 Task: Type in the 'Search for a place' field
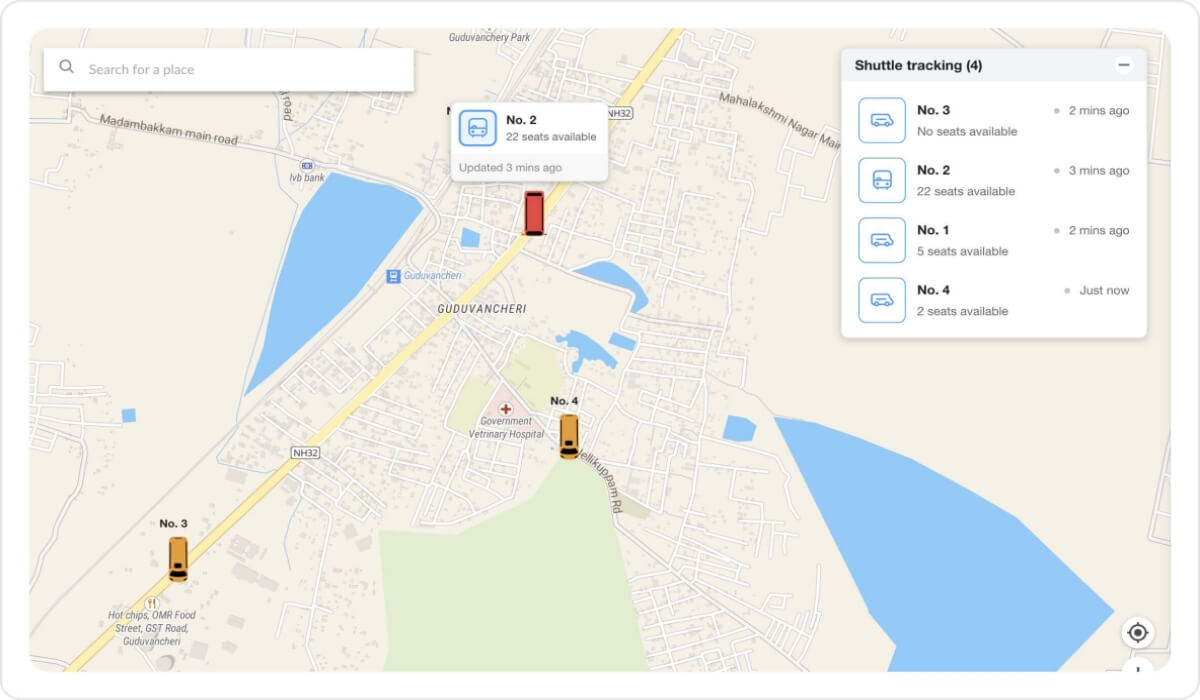(240, 69)
